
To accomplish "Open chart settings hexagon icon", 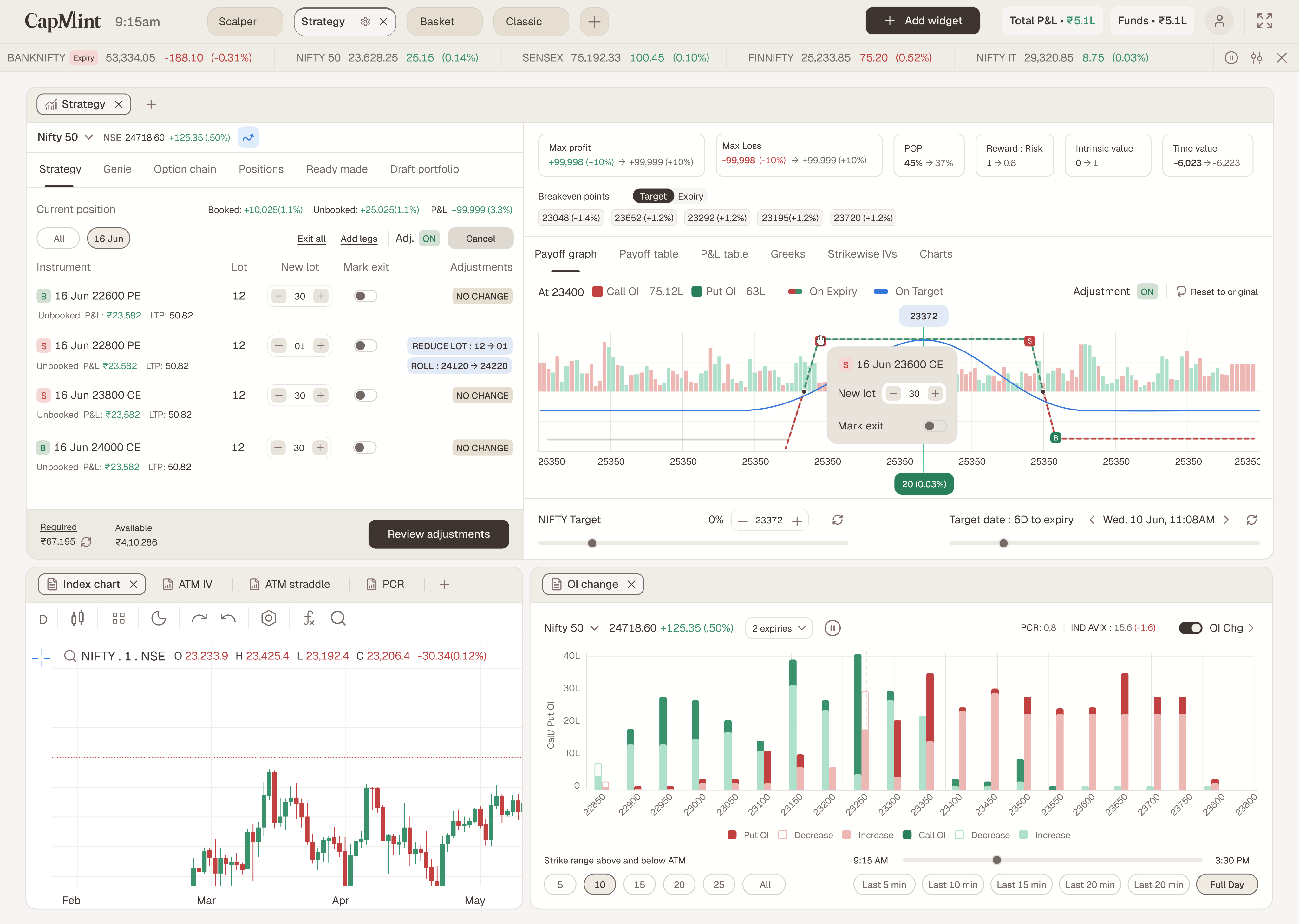I will tap(268, 619).
